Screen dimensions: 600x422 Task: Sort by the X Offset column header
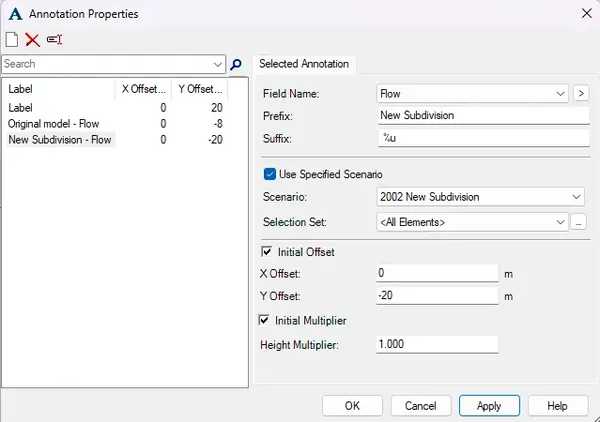pyautogui.click(x=143, y=89)
